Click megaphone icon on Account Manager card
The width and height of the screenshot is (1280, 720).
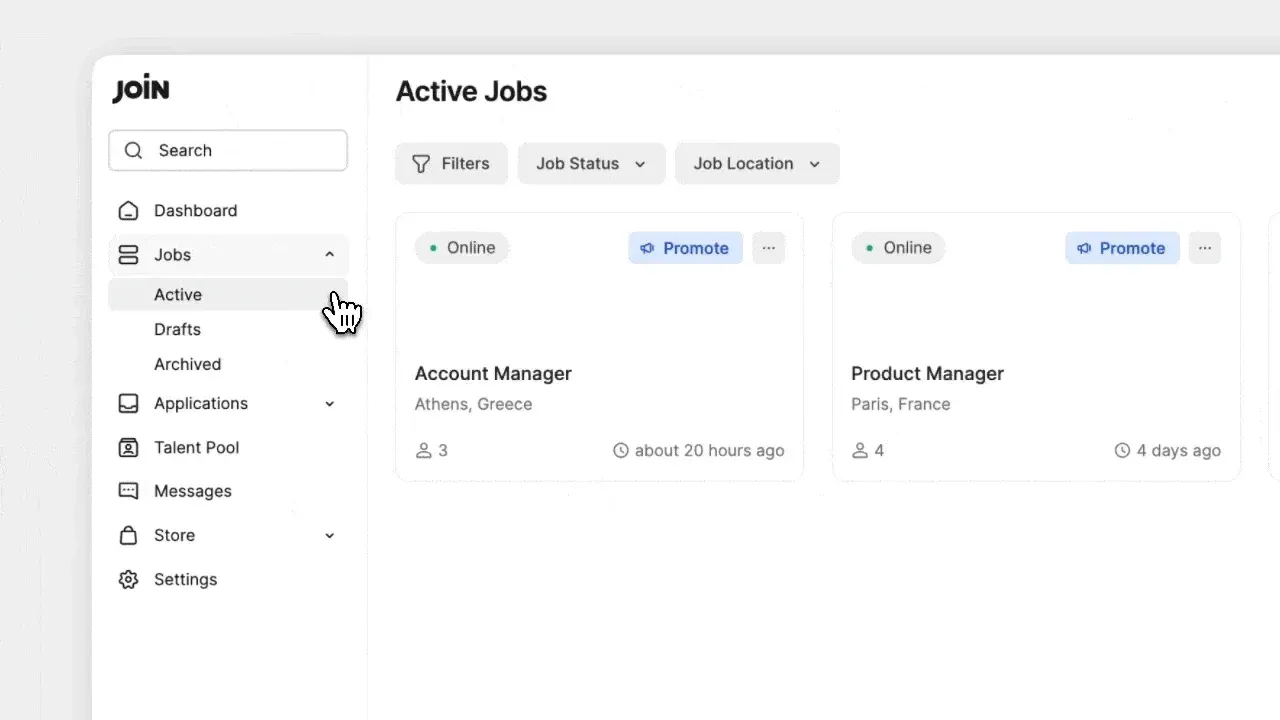647,248
